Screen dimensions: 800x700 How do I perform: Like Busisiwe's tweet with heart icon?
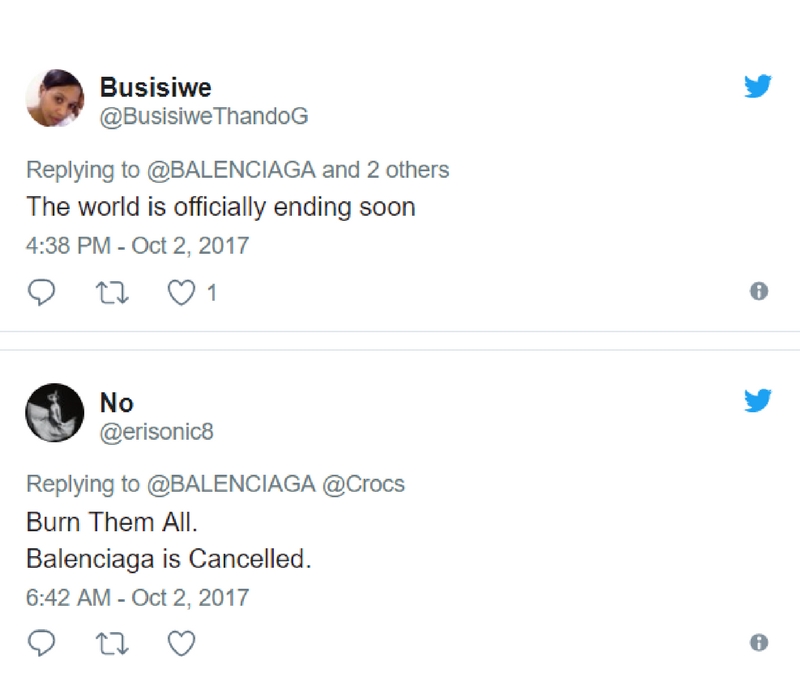pyautogui.click(x=181, y=292)
